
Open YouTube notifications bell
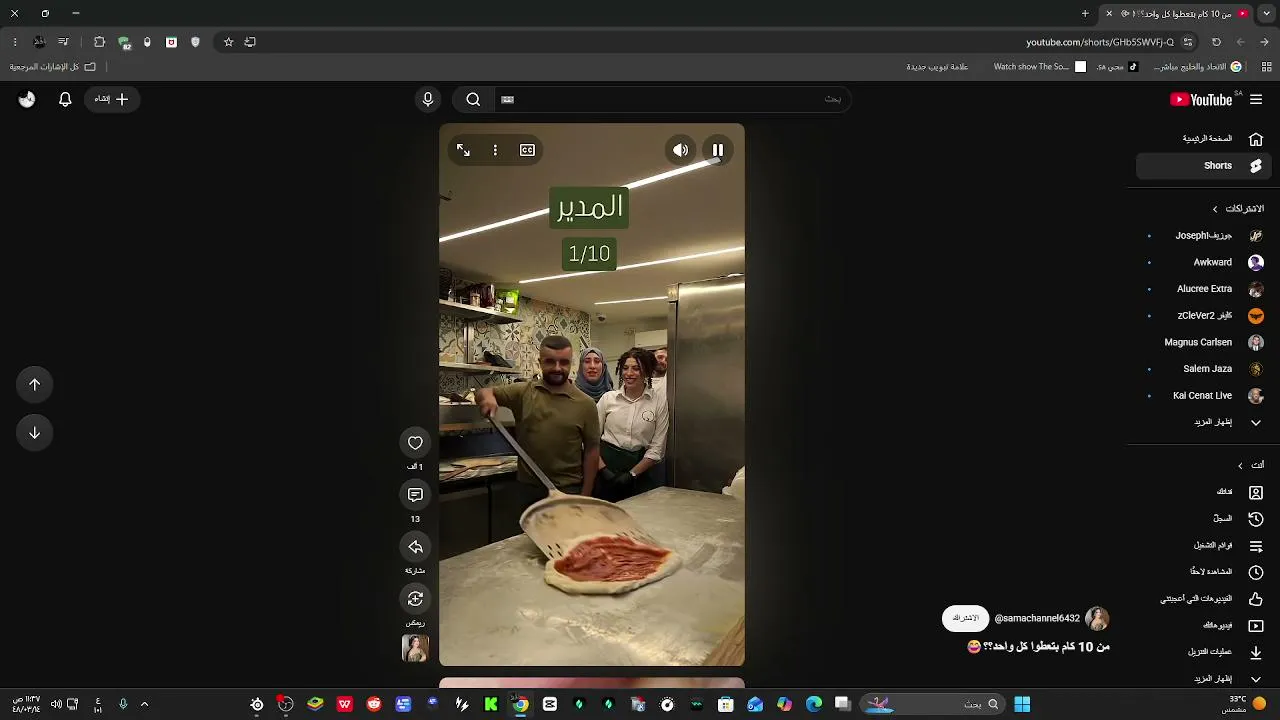pyautogui.click(x=65, y=99)
